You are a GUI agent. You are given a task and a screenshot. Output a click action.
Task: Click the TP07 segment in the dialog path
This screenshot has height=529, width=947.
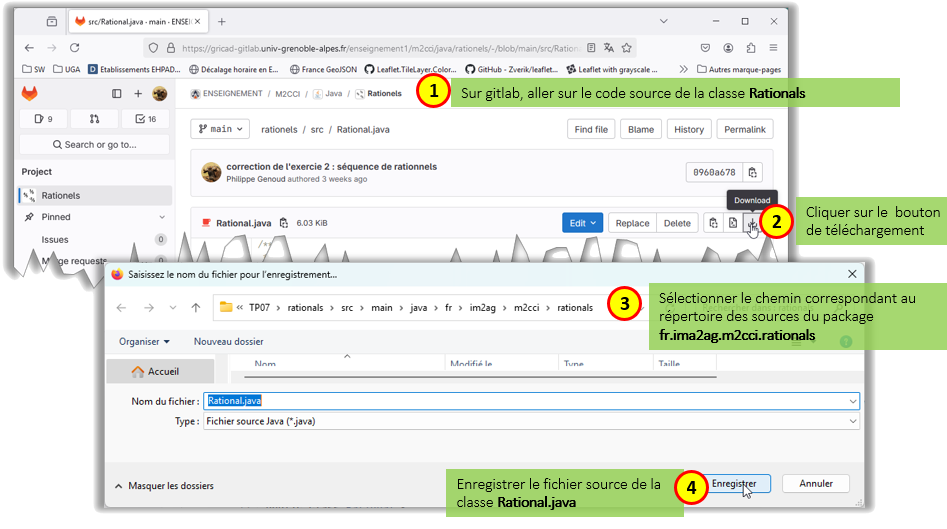259,308
